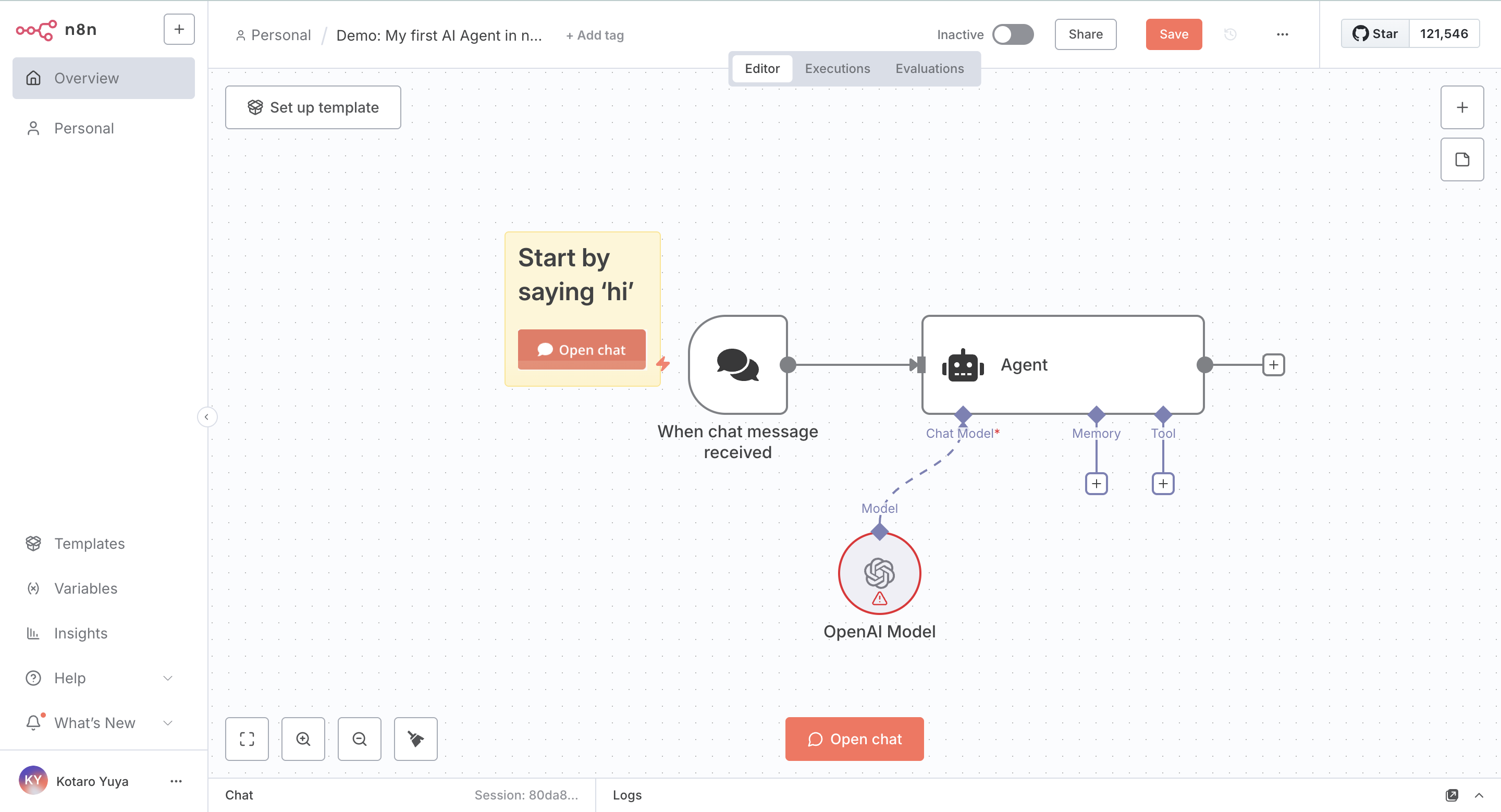Screen dimensions: 1501x812
Task: Open the workflow options ellipsis menu
Action: [1282, 34]
